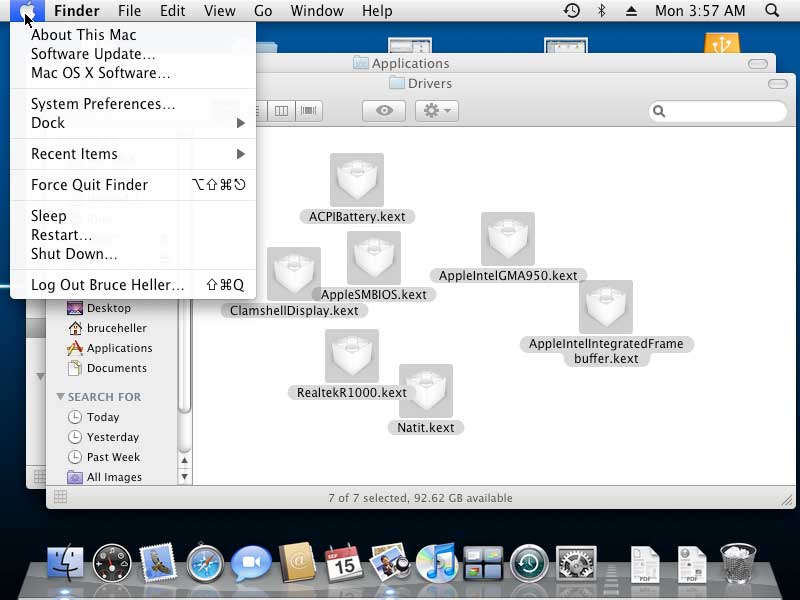Launch Safari compass icon in Dock
The height and width of the screenshot is (600, 800).
click(x=205, y=563)
